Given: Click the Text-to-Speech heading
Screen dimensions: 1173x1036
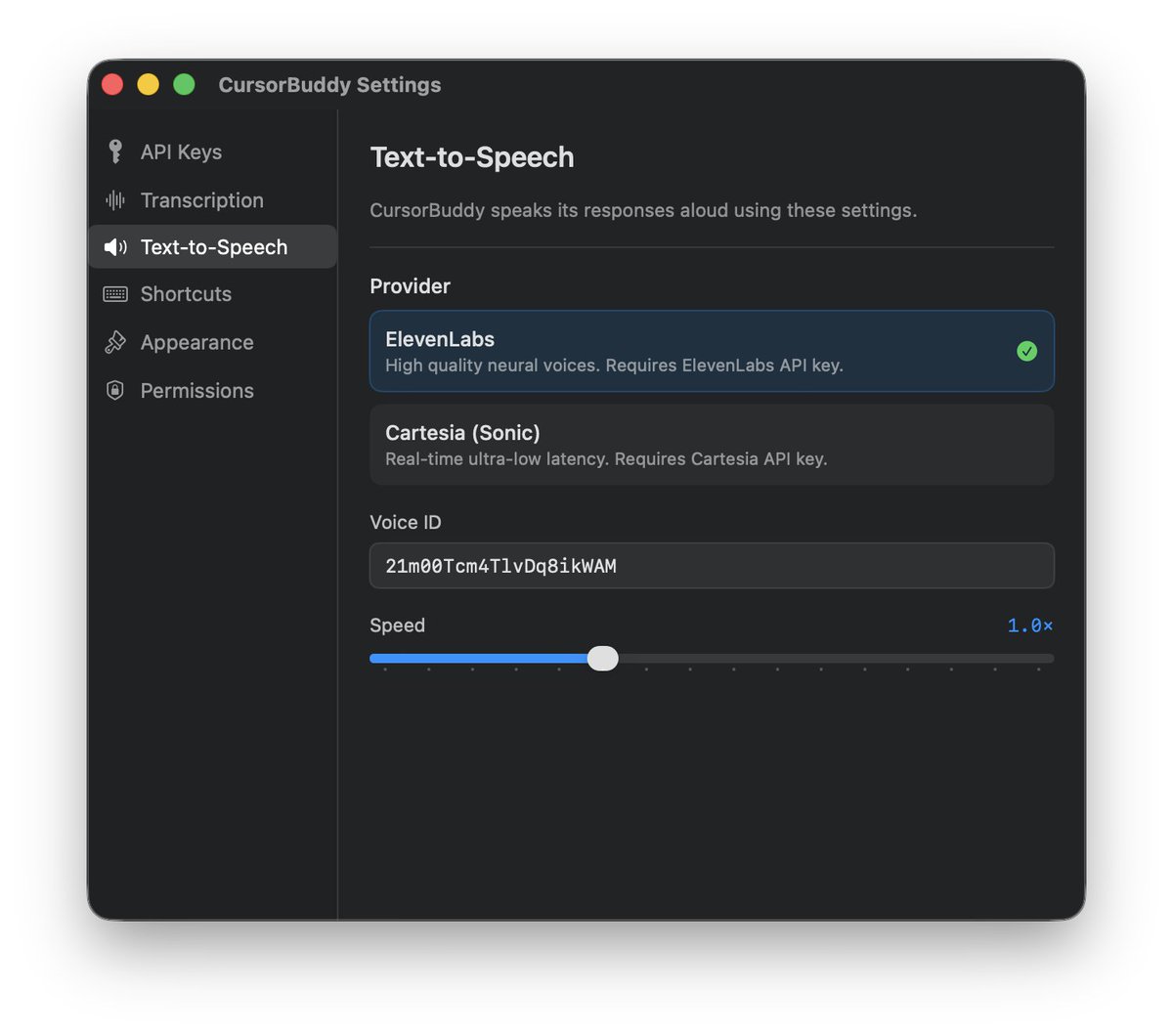Looking at the screenshot, I should pyautogui.click(x=472, y=157).
